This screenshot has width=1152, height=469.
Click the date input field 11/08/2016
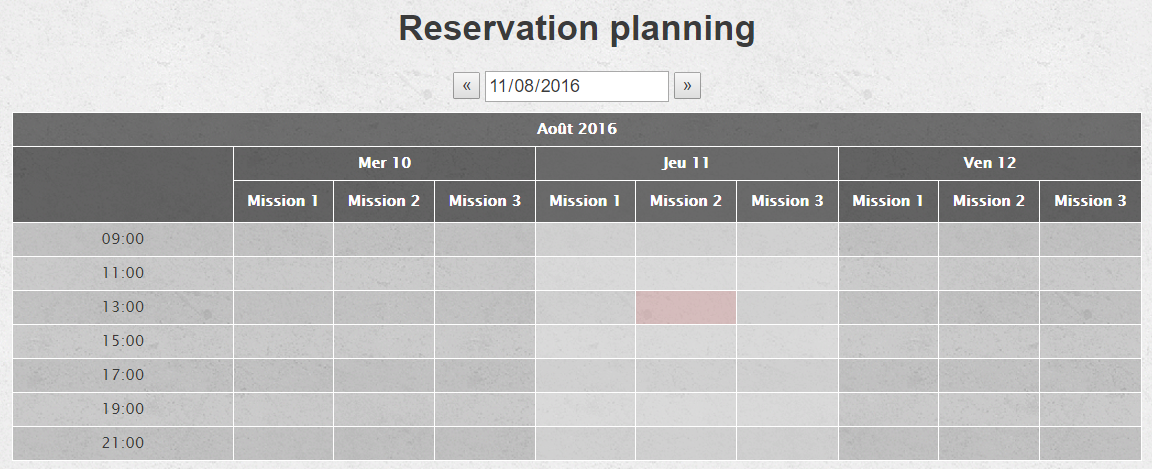[576, 86]
